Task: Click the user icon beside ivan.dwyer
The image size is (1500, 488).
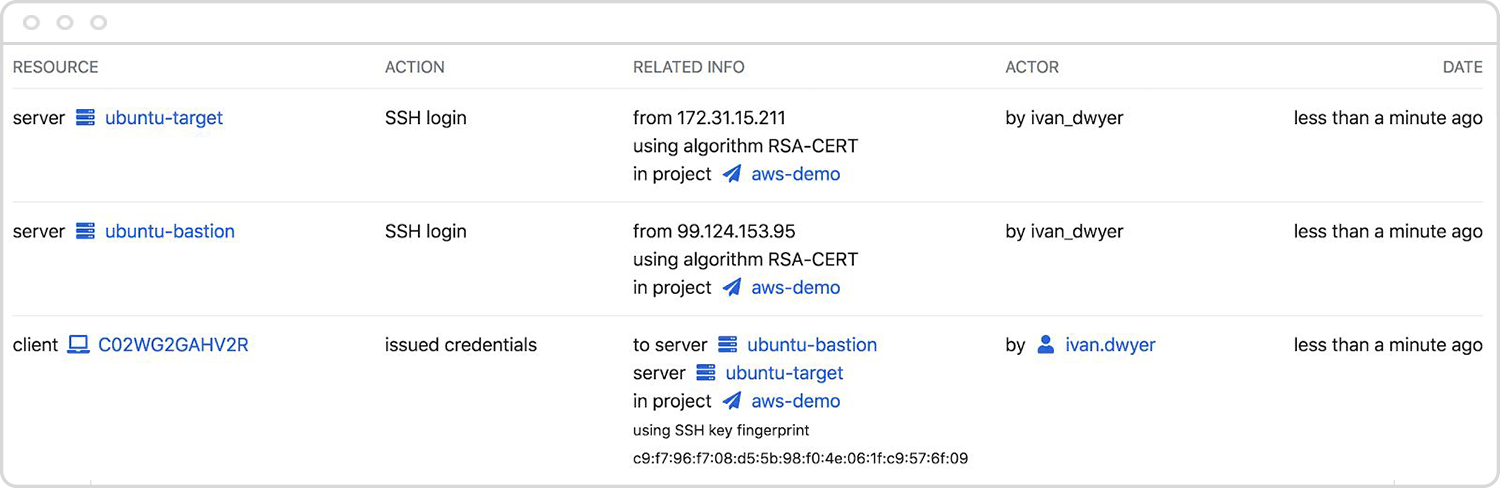Action: point(1046,345)
